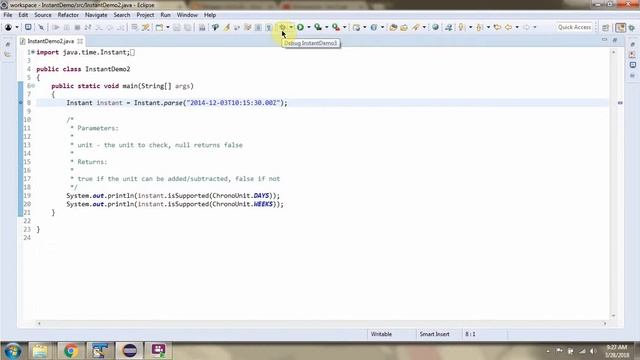This screenshot has width=640, height=360.
Task: Collapse the main method fold on line 6
Action: coord(33,86)
